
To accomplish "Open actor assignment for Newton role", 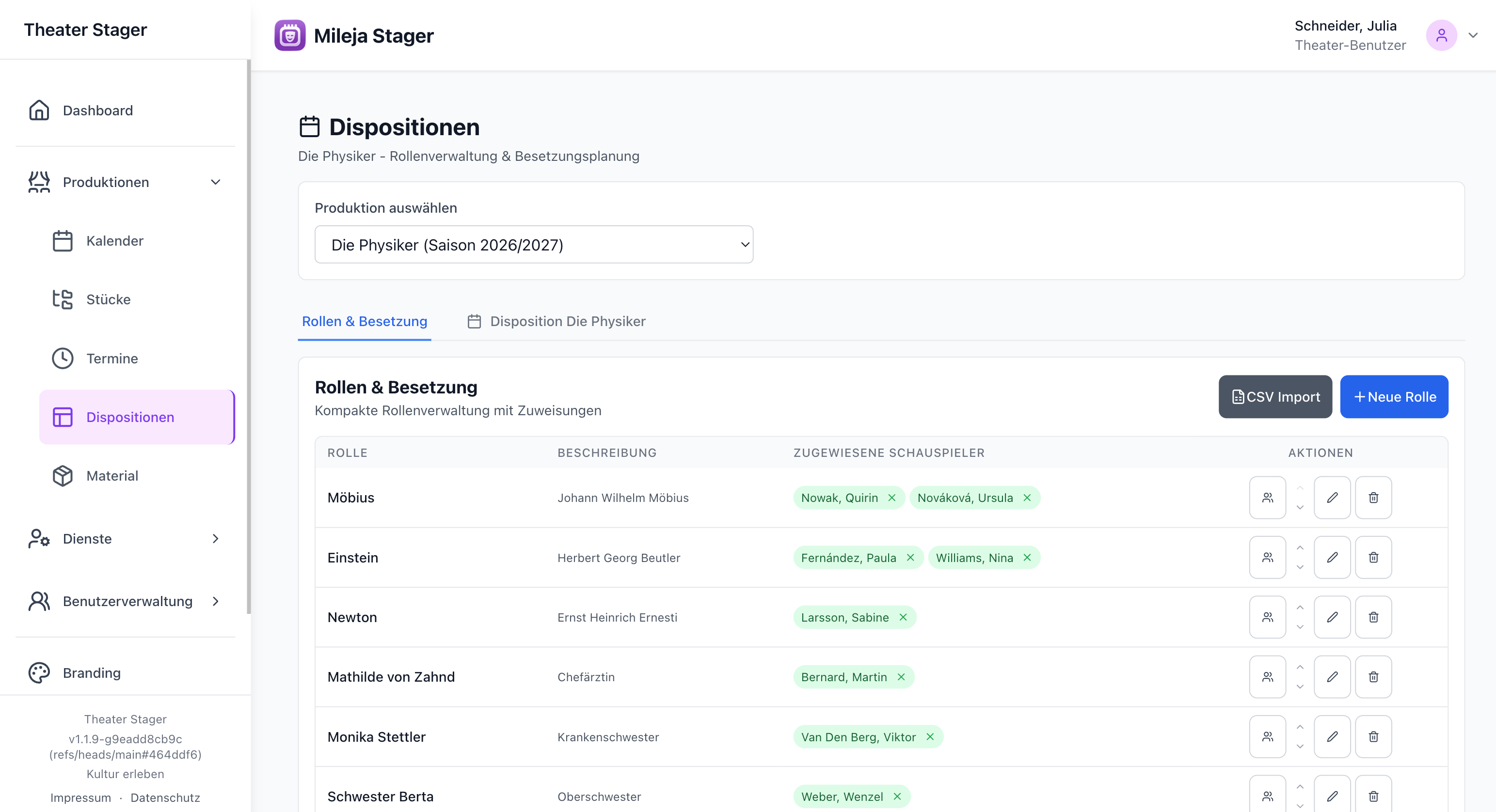I will click(x=1267, y=617).
